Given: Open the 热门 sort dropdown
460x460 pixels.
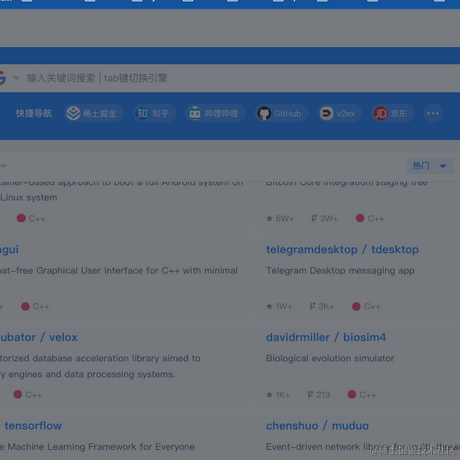Looking at the screenshot, I should tap(430, 166).
